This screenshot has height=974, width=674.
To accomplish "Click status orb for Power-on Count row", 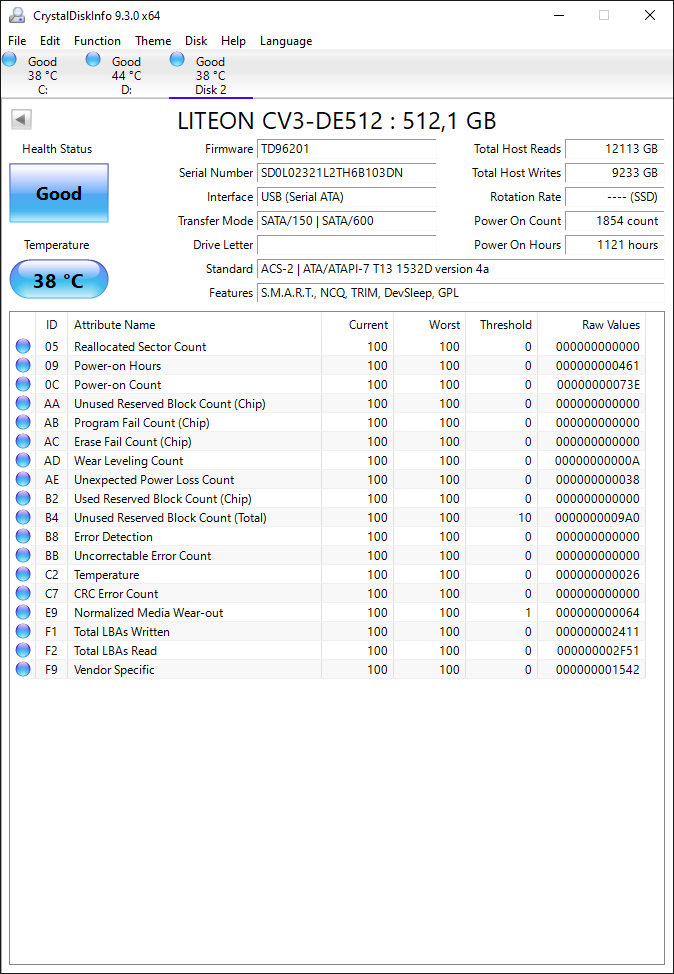I will point(23,385).
